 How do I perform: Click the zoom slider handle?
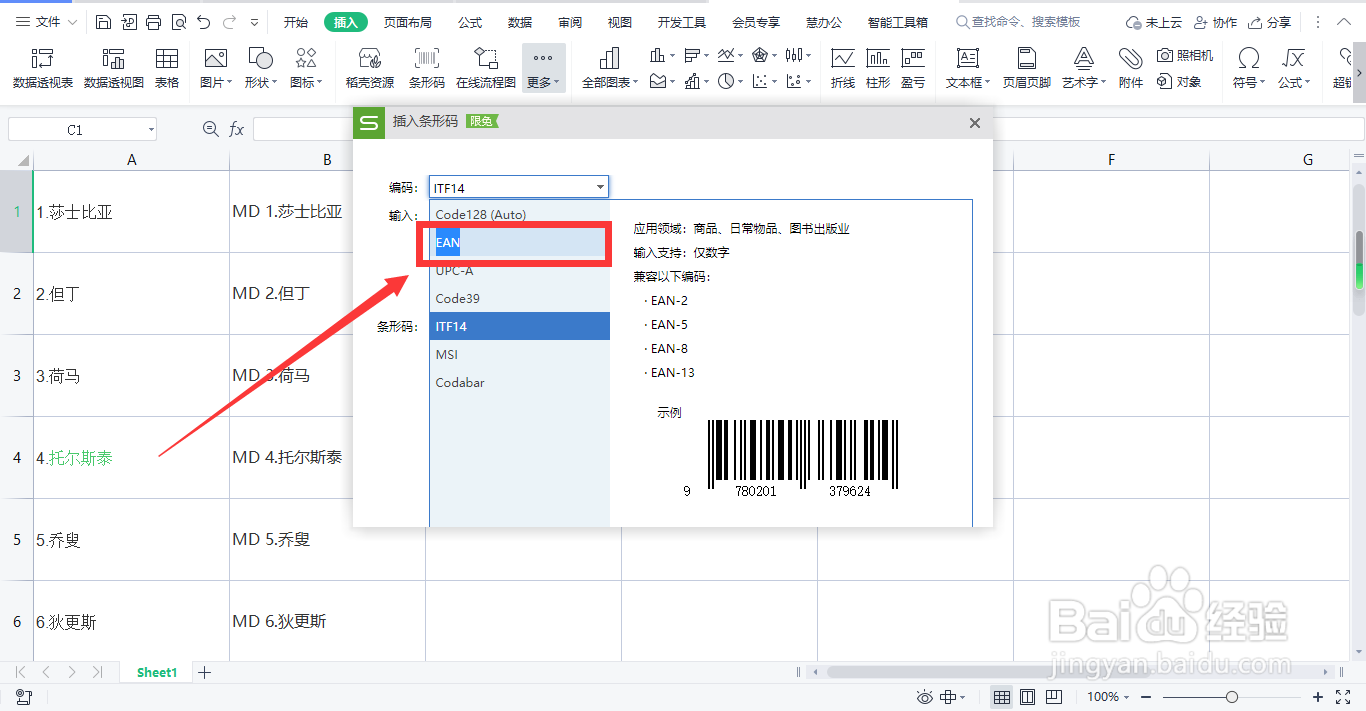pyautogui.click(x=1232, y=697)
